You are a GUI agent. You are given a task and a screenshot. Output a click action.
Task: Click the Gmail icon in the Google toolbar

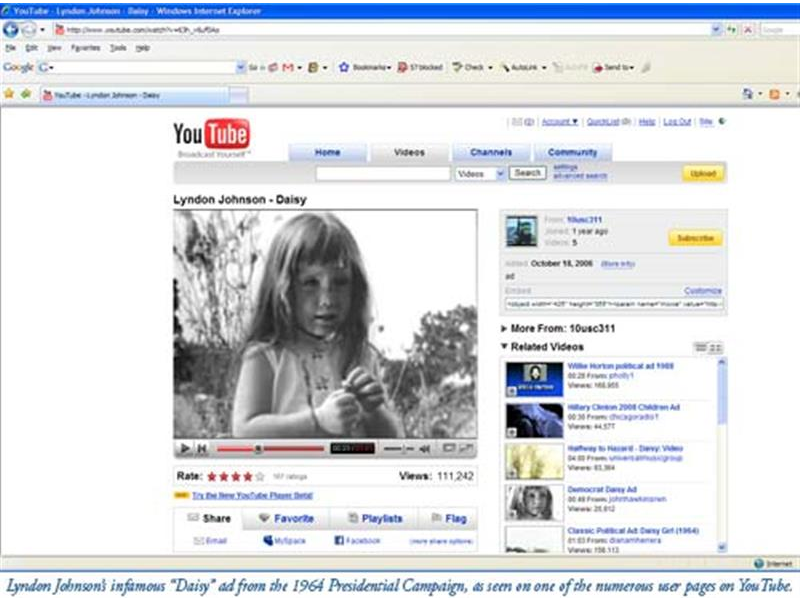tap(288, 67)
